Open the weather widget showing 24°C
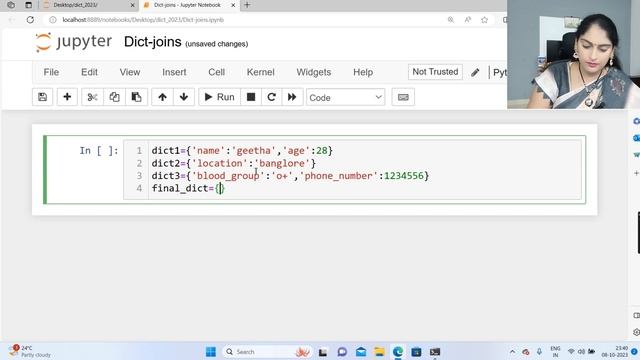640x360 pixels. click(x=31, y=351)
